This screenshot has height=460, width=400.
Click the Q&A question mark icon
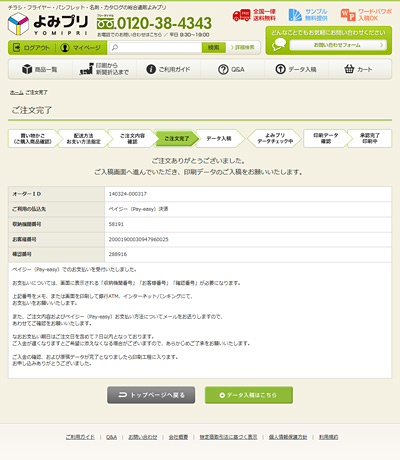click(223, 69)
